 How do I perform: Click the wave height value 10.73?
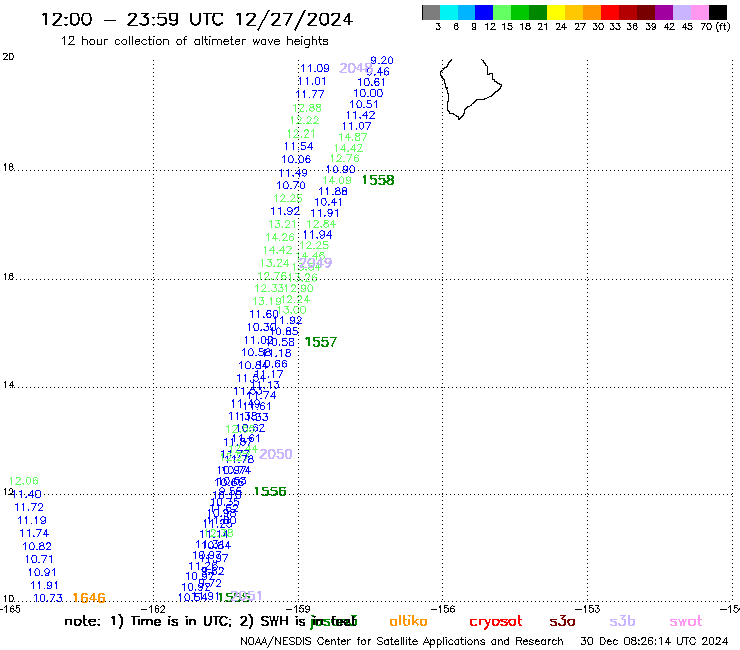48,598
